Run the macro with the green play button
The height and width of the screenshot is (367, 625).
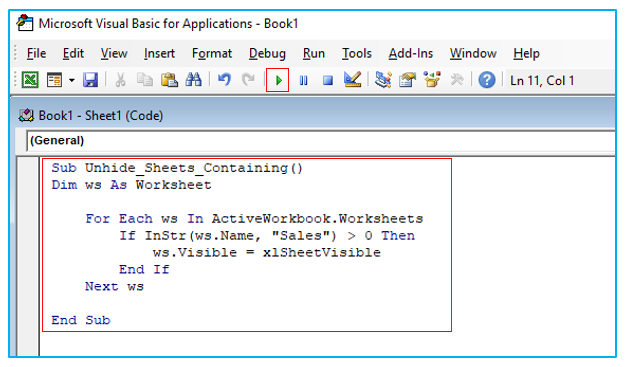pyautogui.click(x=278, y=80)
